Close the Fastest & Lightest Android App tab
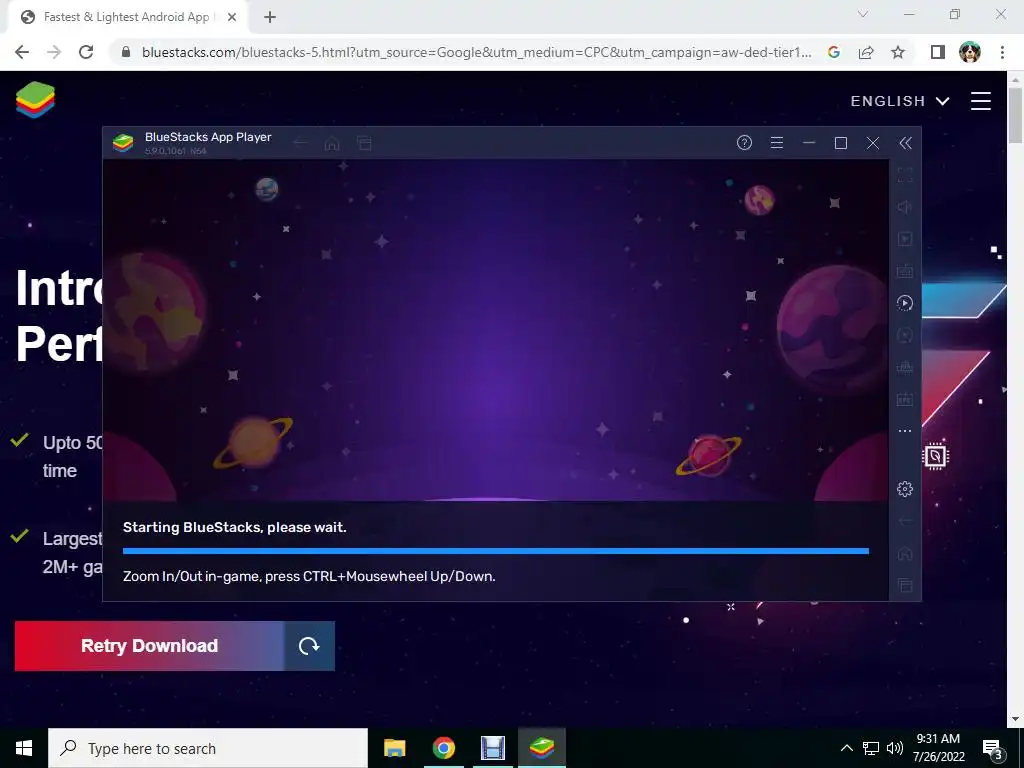This screenshot has height=768, width=1024. 232,18
